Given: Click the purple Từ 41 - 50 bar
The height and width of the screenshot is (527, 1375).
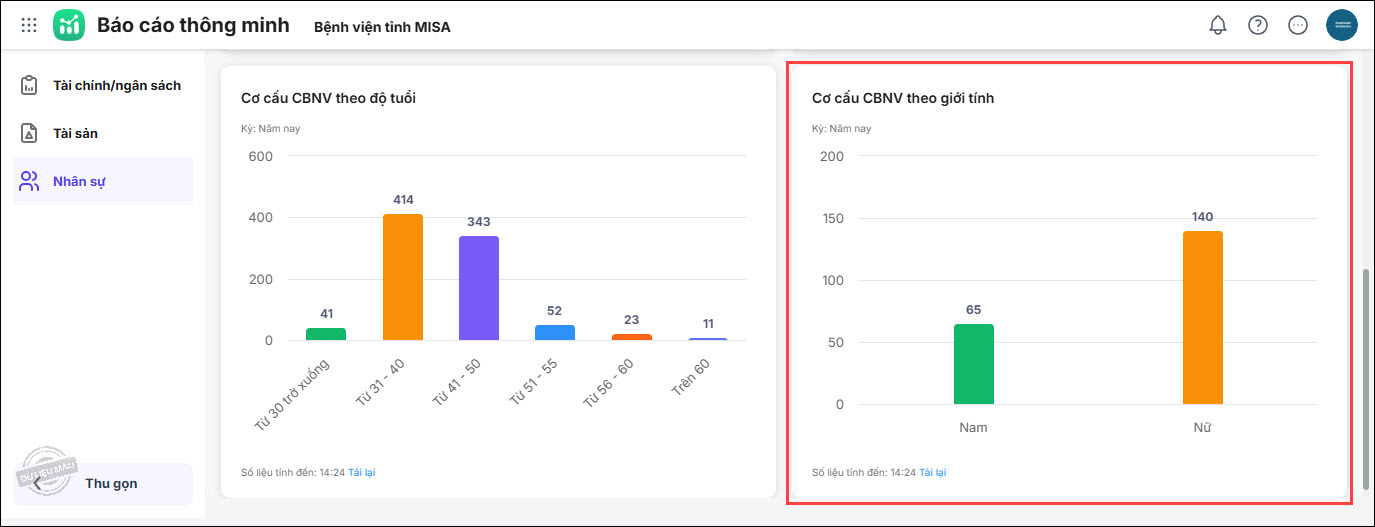Looking at the screenshot, I should pos(479,288).
